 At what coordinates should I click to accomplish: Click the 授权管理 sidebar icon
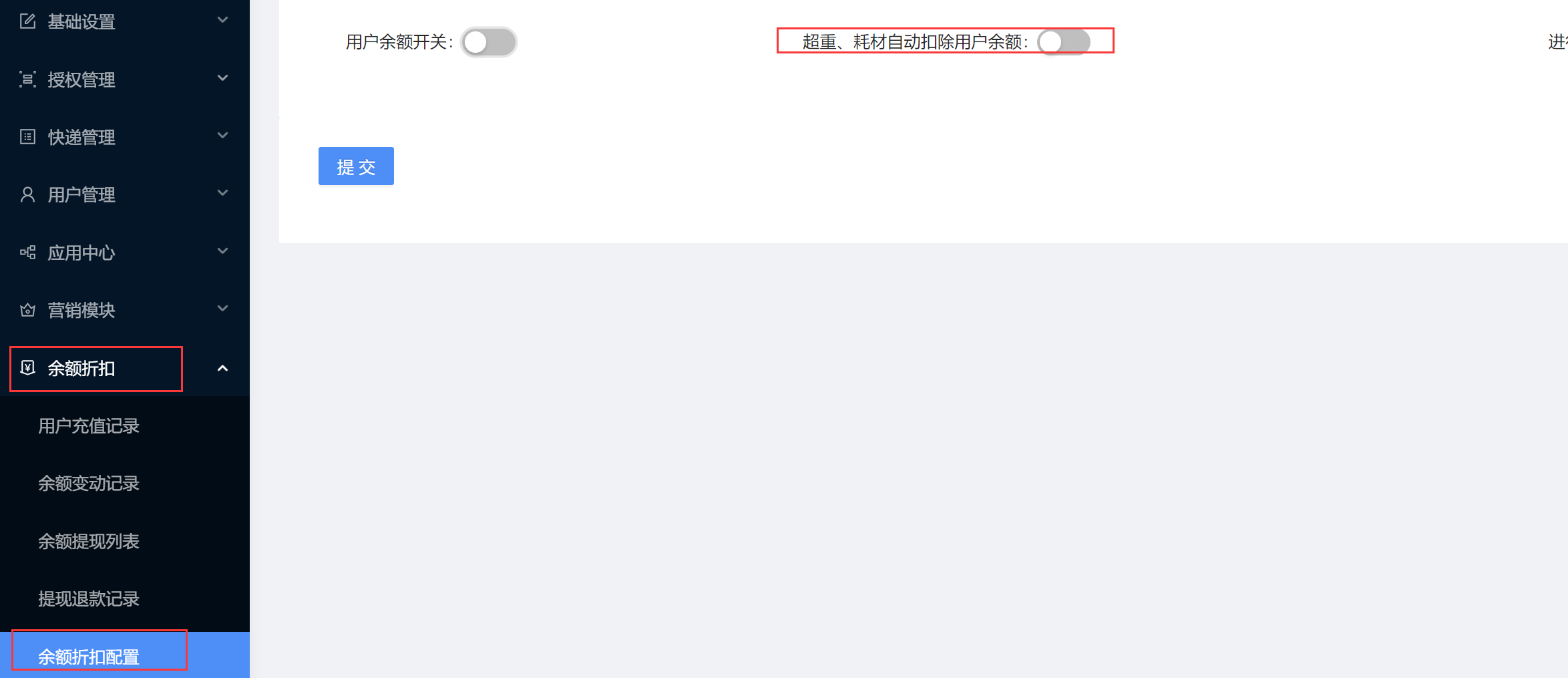click(27, 79)
